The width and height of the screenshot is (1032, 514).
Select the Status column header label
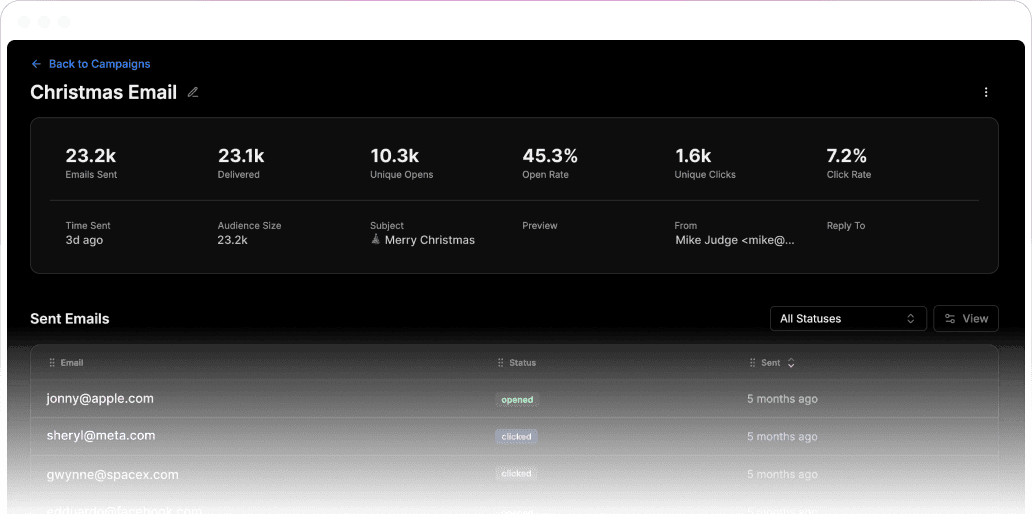(x=523, y=363)
